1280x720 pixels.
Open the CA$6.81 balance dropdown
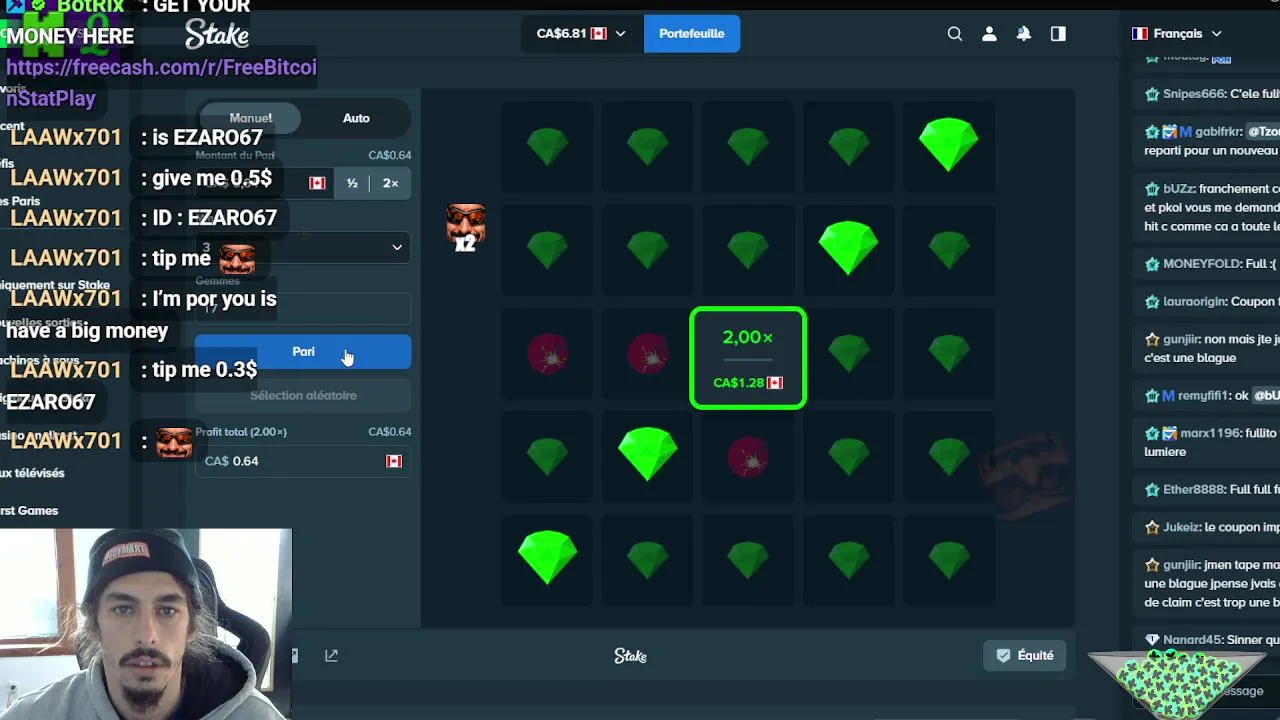click(581, 34)
